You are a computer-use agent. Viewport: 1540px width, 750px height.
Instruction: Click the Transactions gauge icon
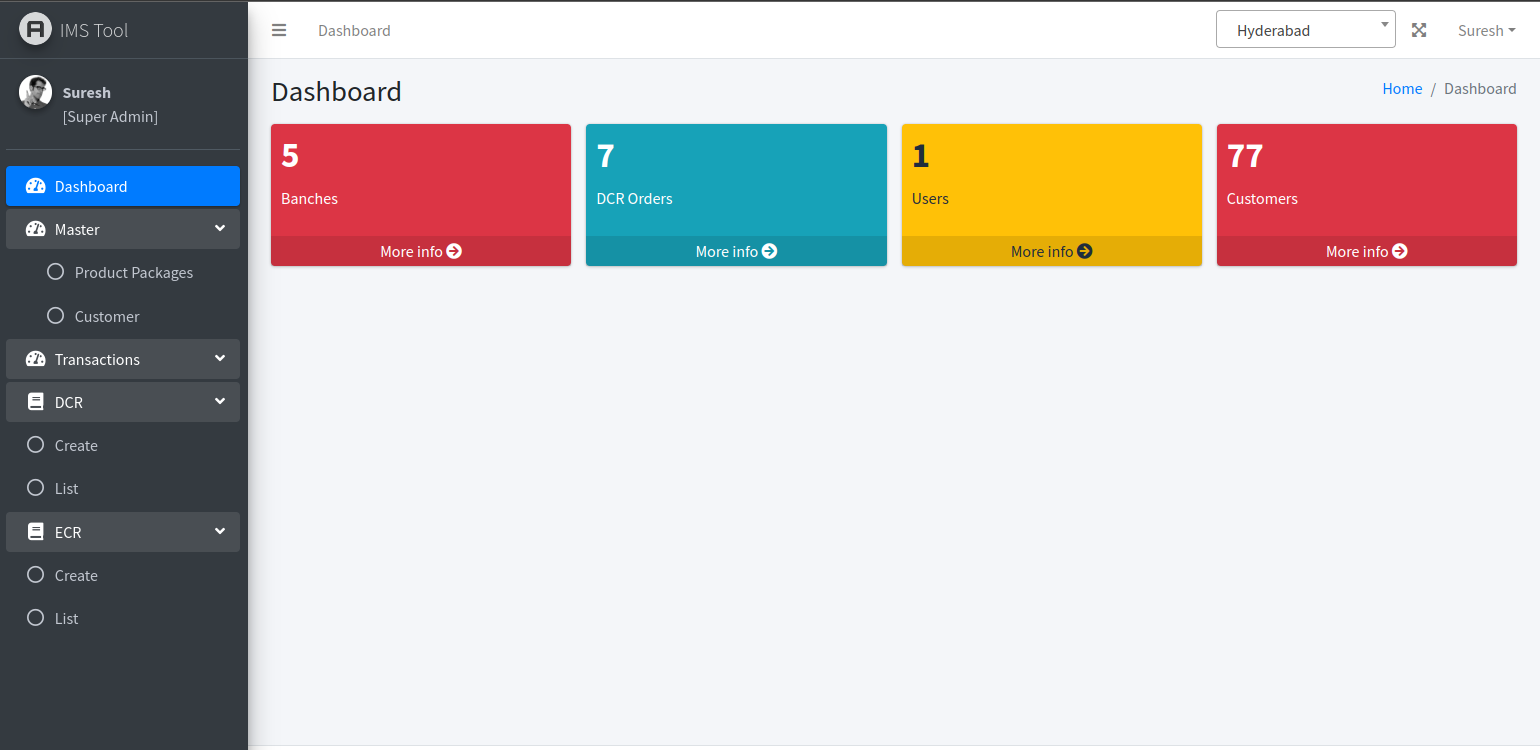35,359
